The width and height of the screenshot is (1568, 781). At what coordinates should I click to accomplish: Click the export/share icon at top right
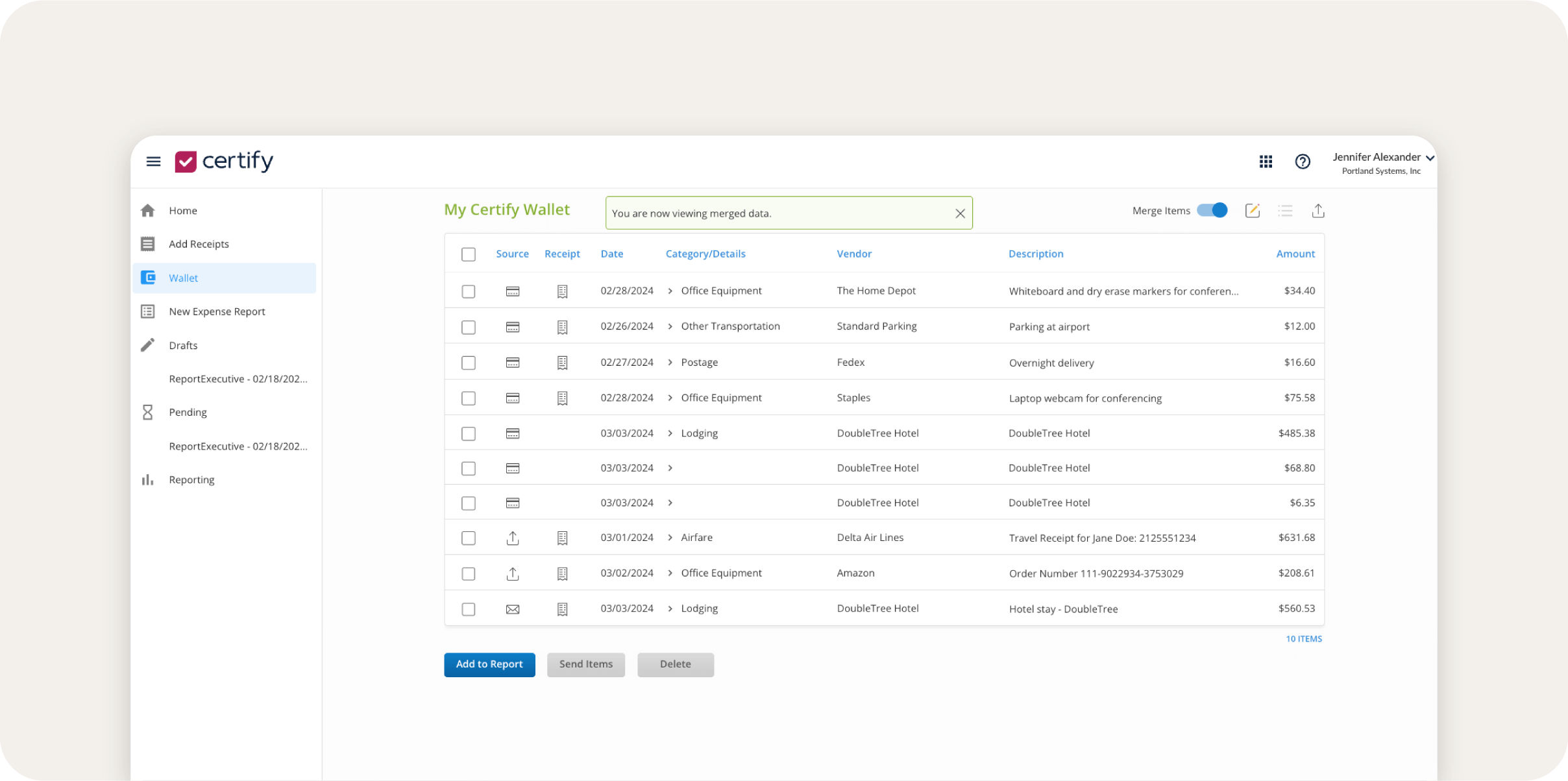point(1317,210)
